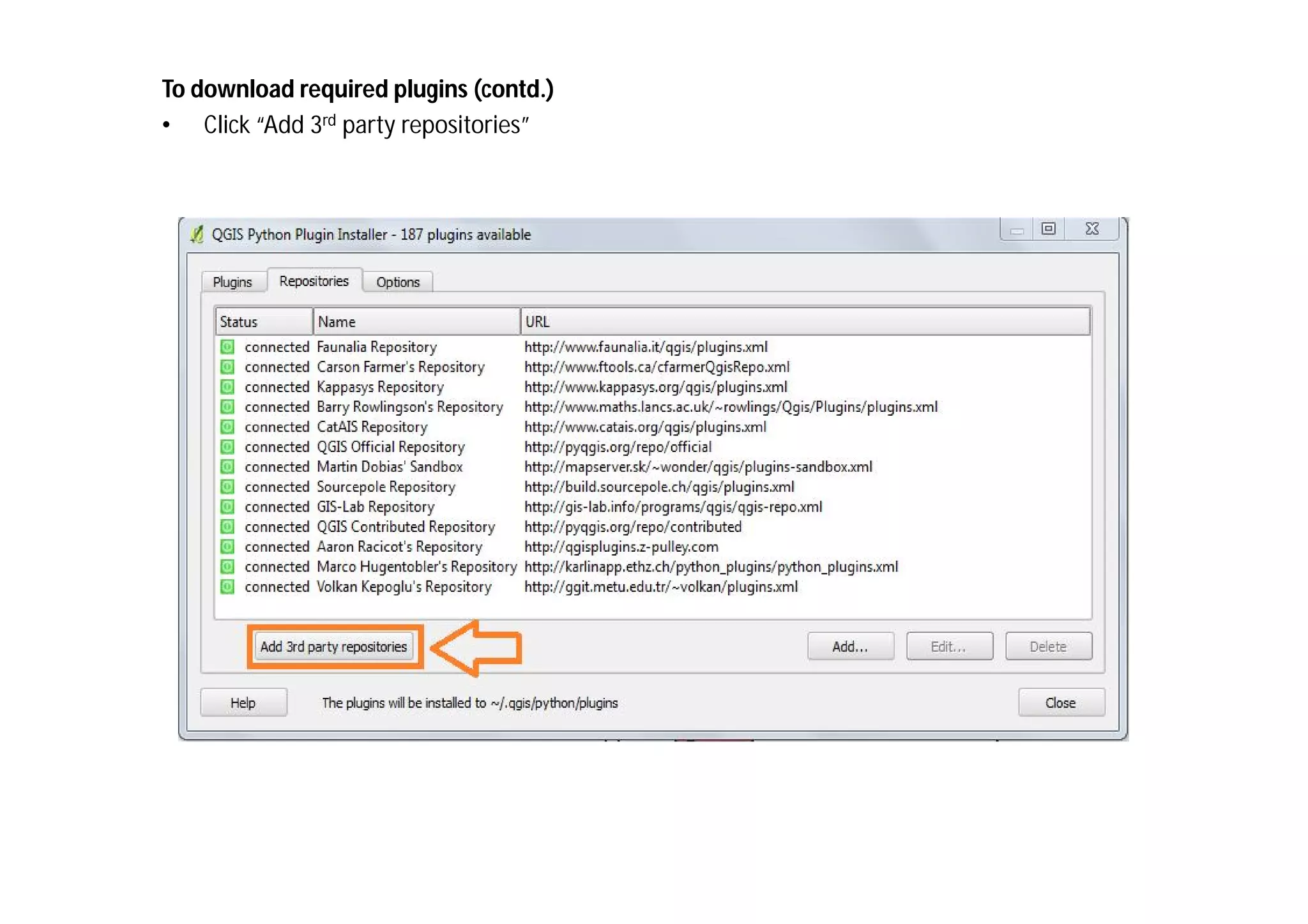Click status icon for Barry Rowlingson's Repository
1308x924 pixels.
pos(227,407)
